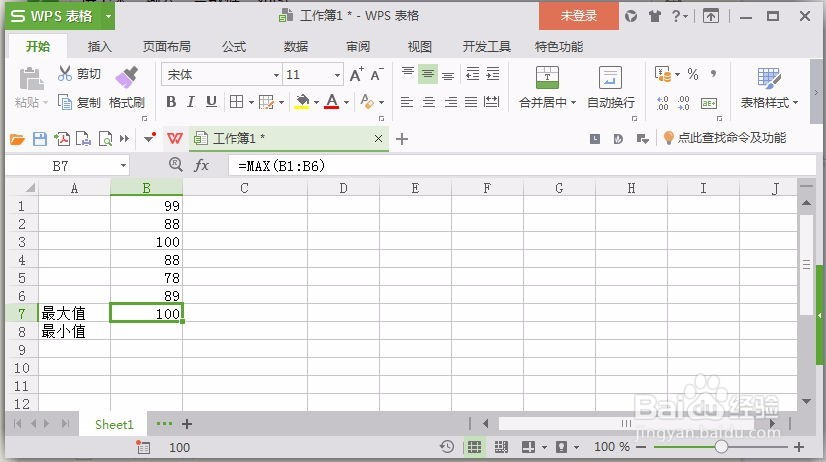Apply the red font color

331,101
